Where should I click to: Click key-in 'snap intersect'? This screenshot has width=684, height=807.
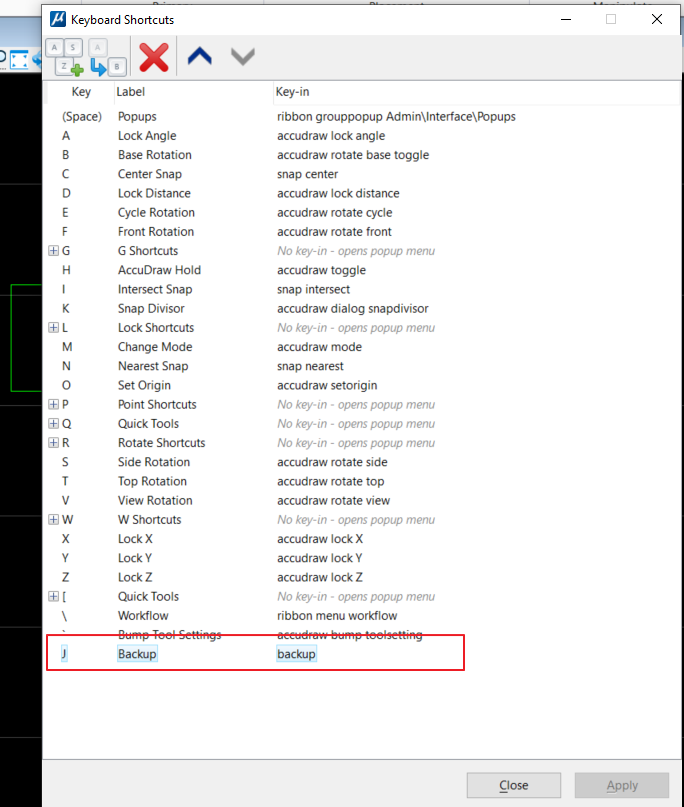point(313,289)
